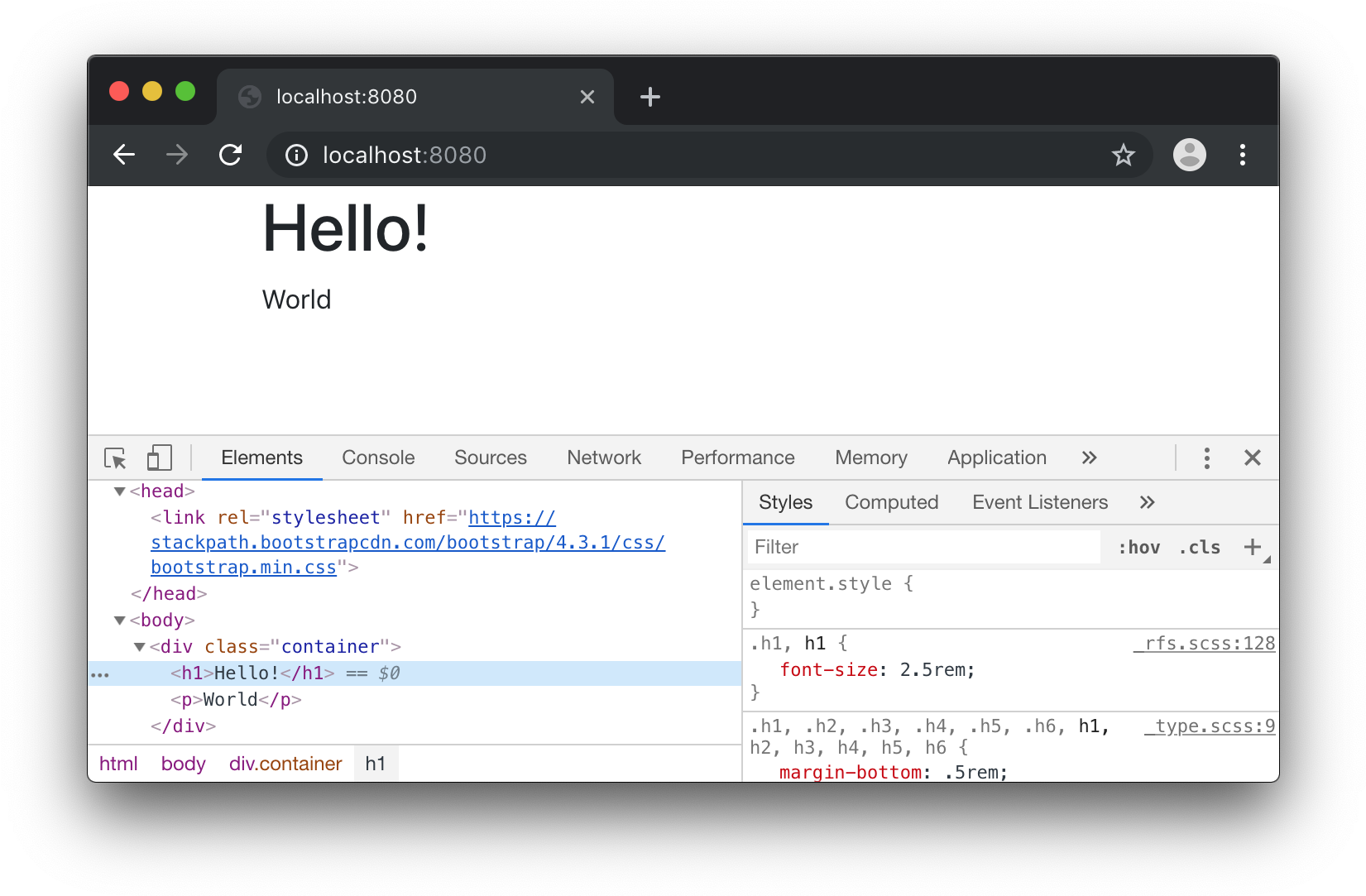Image resolution: width=1366 pixels, height=896 pixels.
Task: Switch to the Elements tab
Action: [261, 458]
